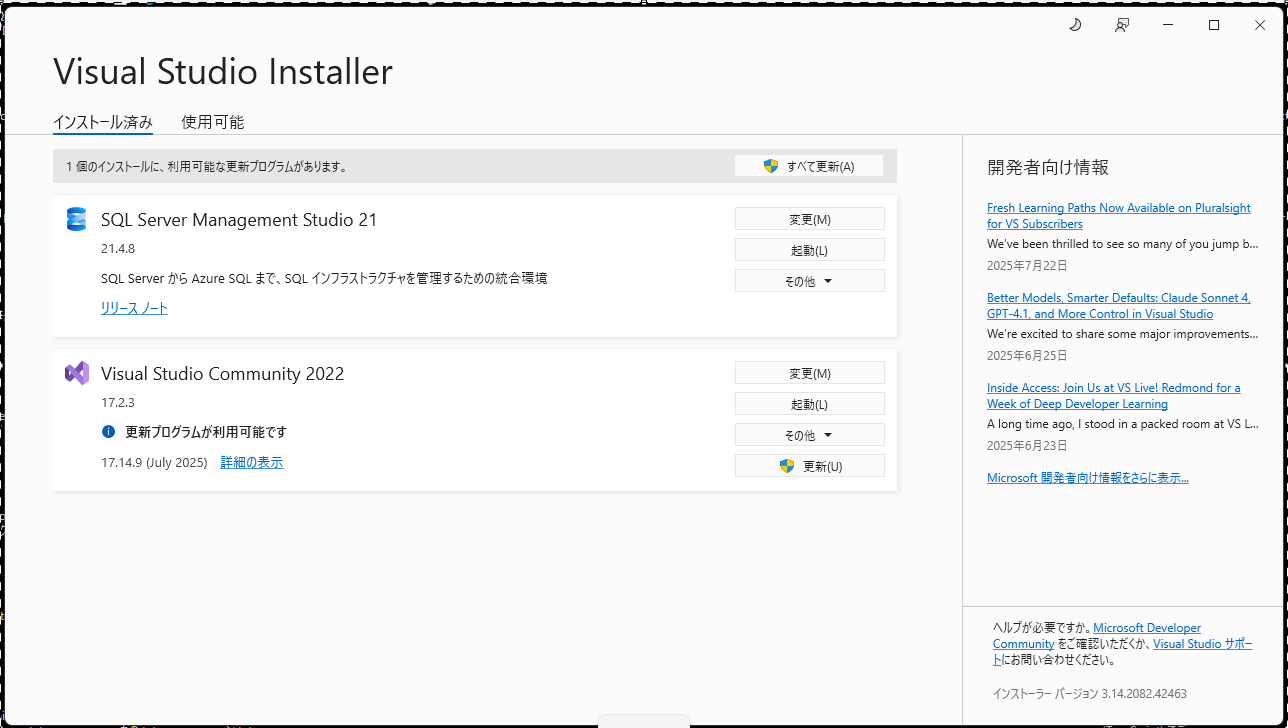This screenshot has width=1288, height=728.
Task: Click インストーラー バージョン 3.14.2082.42463 text
Action: [x=1090, y=693]
